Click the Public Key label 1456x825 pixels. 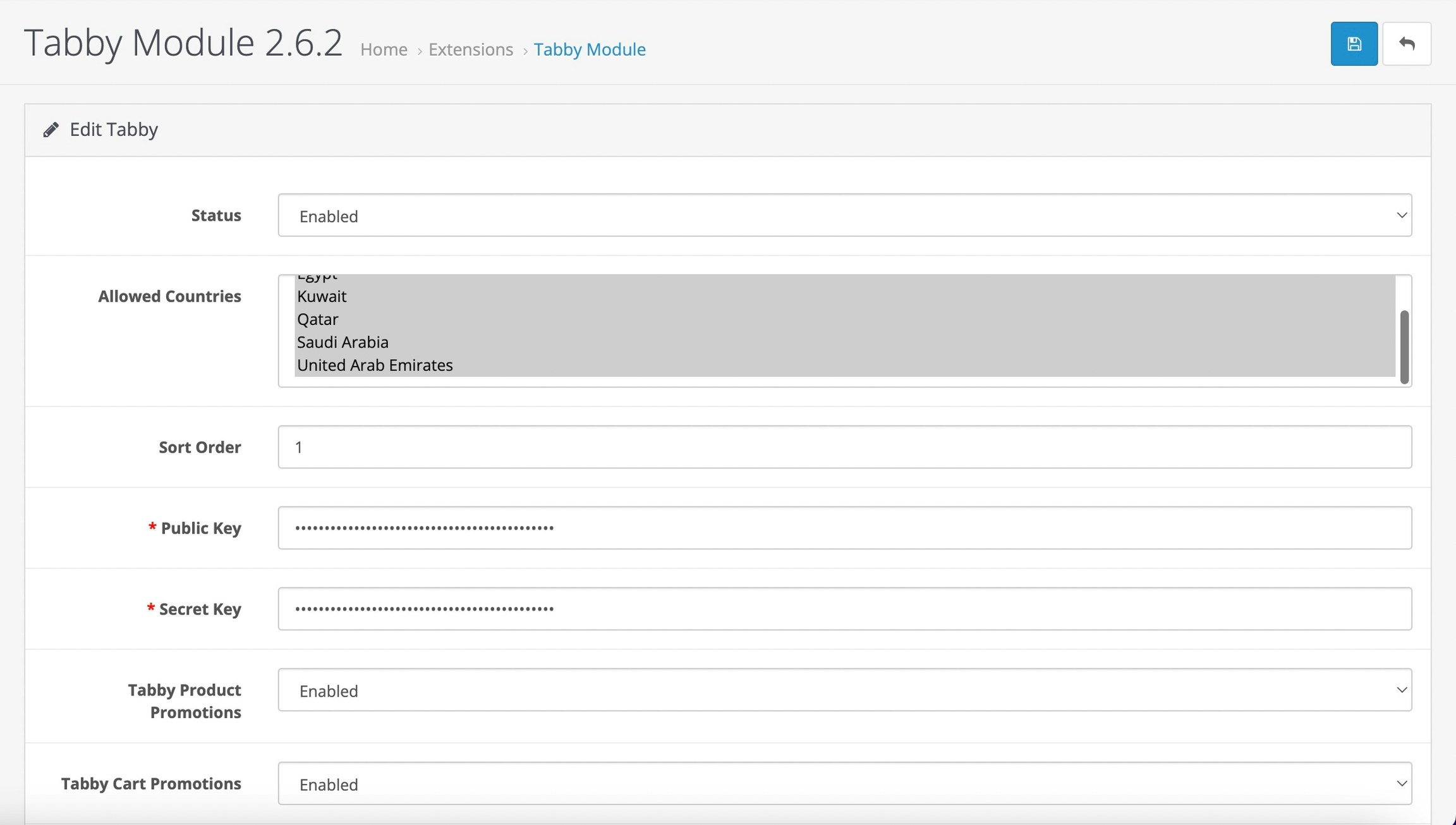[x=201, y=529]
